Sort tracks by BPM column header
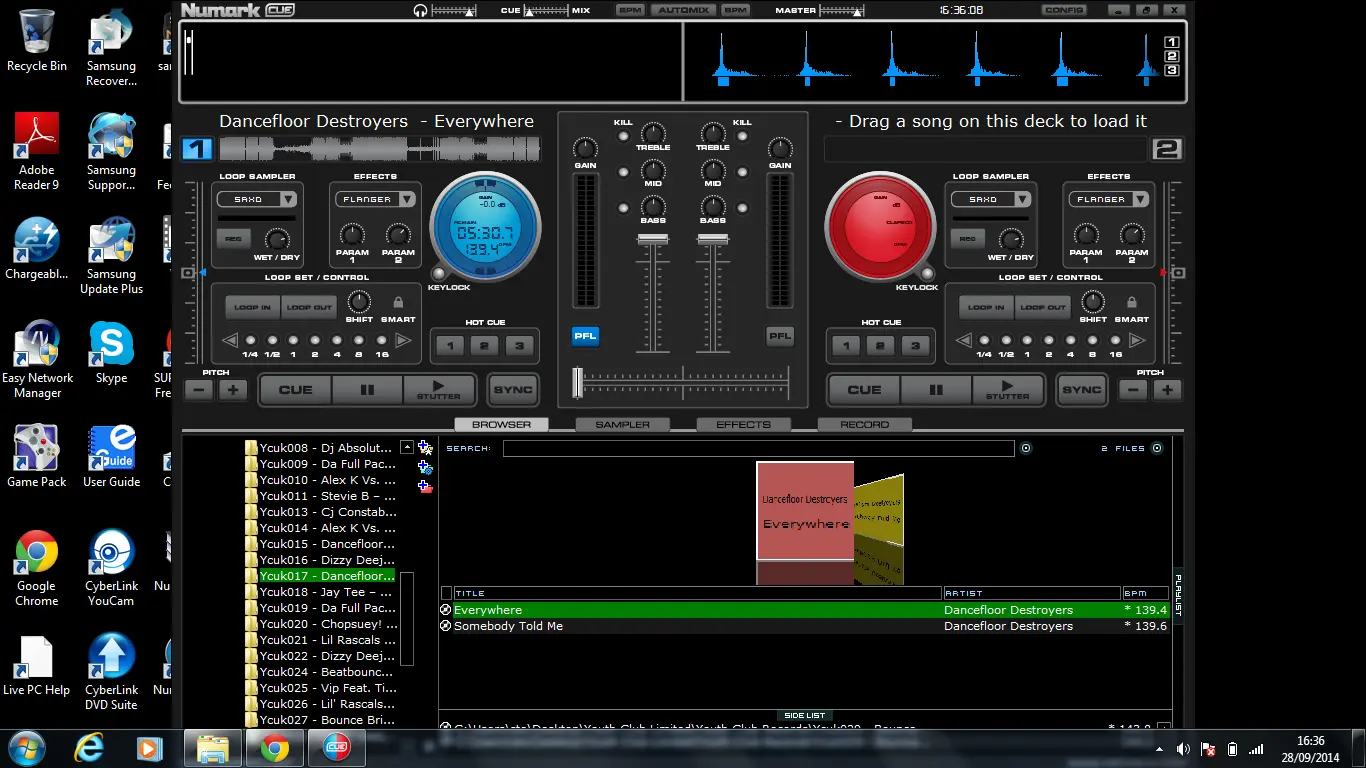 click(1145, 593)
